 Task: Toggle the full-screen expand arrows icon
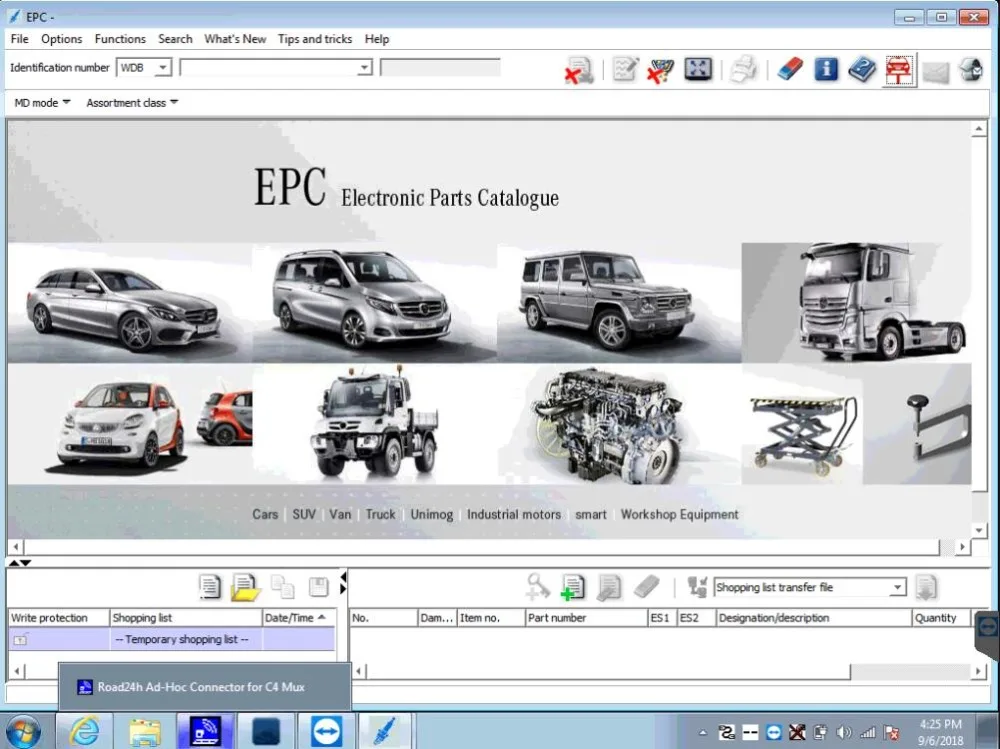pos(698,69)
